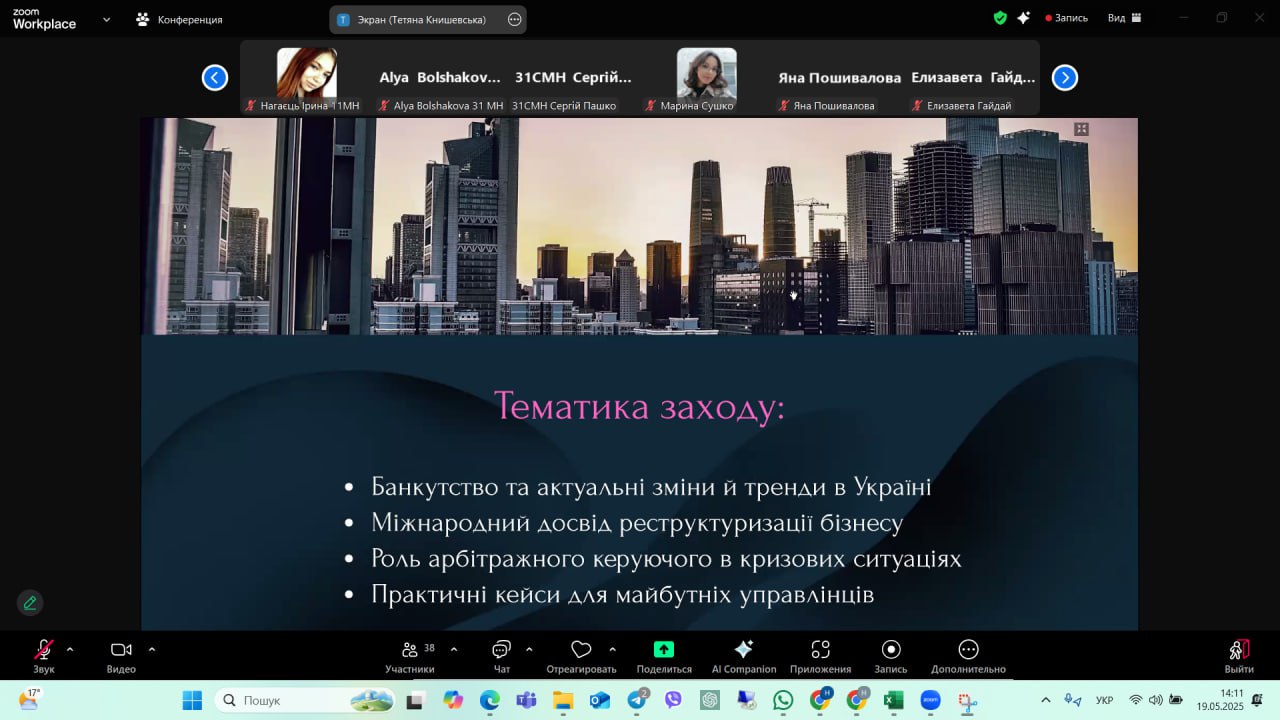Viewport: 1280px width, 720px height.
Task: Open the weather widget showing 17°
Action: (30, 699)
